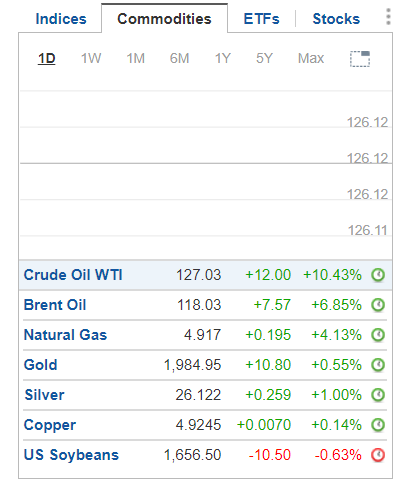Click the red clock icon for US Soybeans
415x483 pixels.
coord(378,455)
